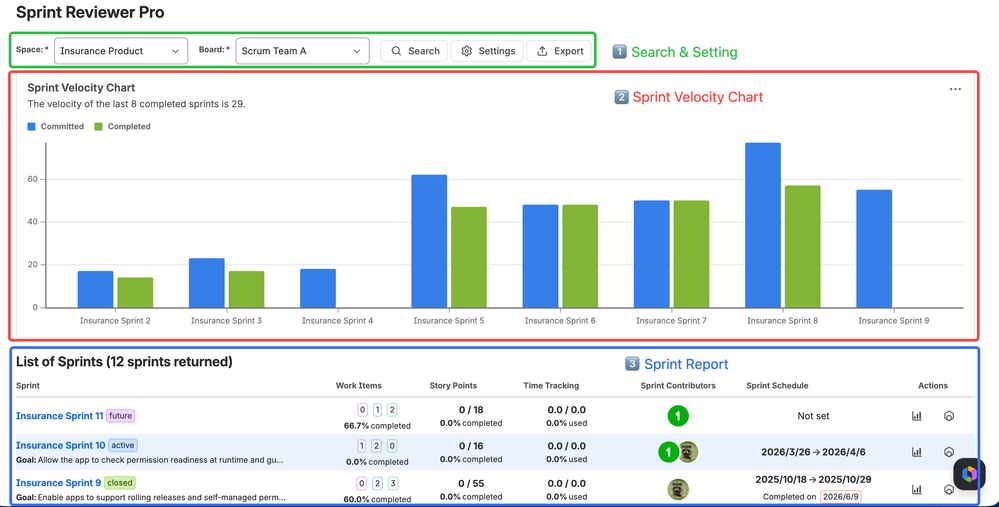The image size is (999, 507).
Task: Click the blue Committed bar for Insurance Sprint 8
Action: click(763, 225)
